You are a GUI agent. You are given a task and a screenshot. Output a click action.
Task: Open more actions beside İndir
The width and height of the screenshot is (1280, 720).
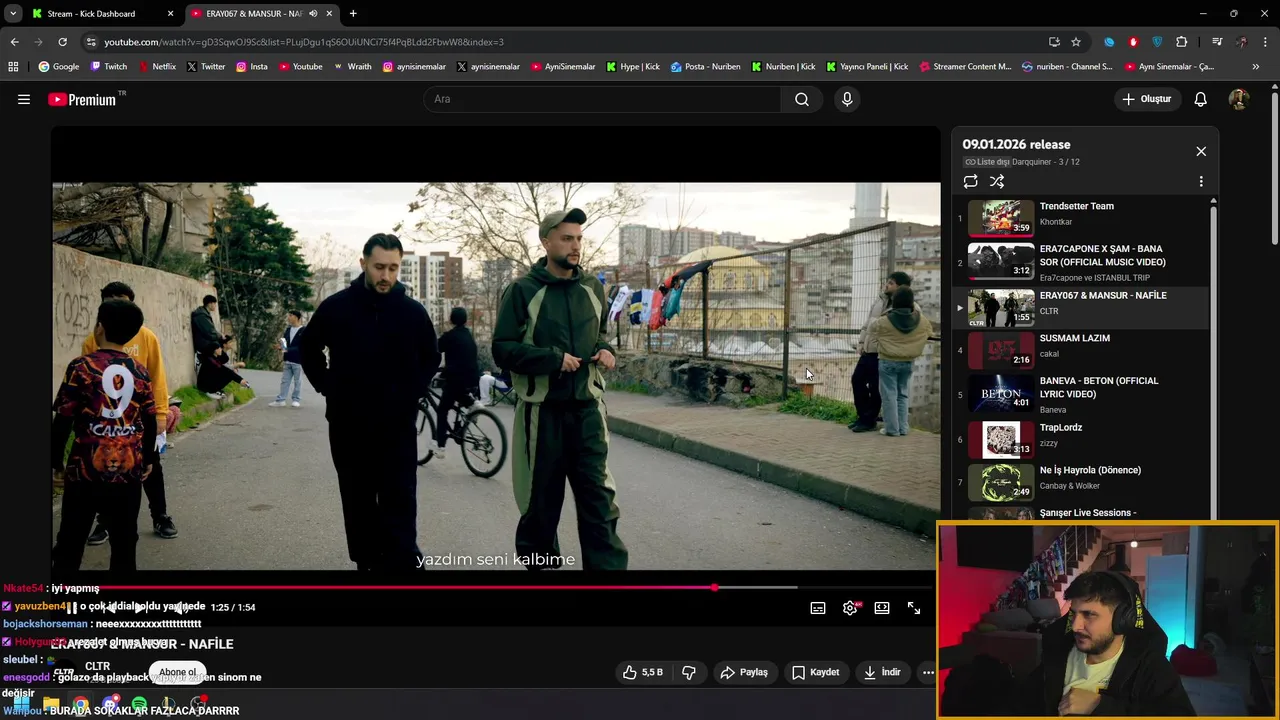pos(928,672)
